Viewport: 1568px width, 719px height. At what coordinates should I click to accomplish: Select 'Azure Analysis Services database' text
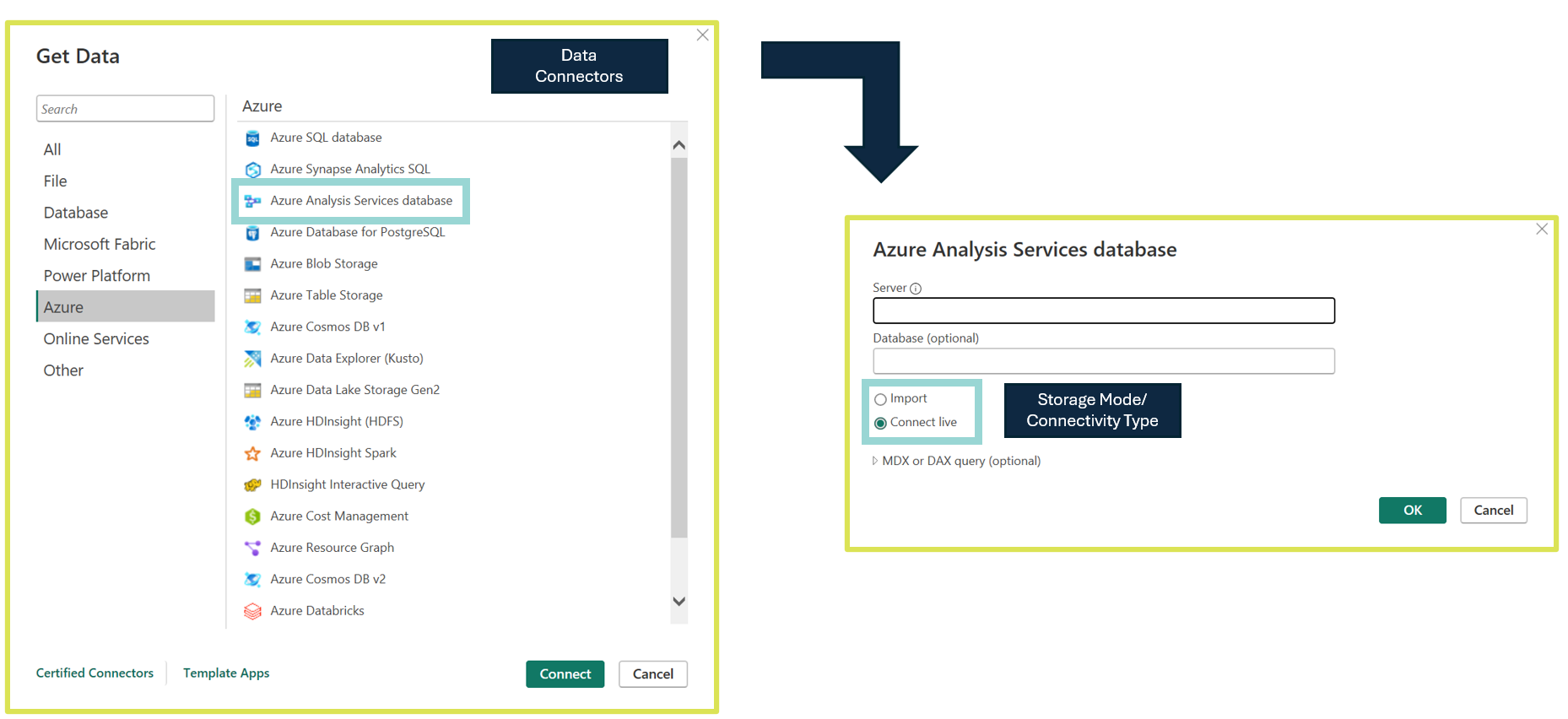[x=361, y=201]
